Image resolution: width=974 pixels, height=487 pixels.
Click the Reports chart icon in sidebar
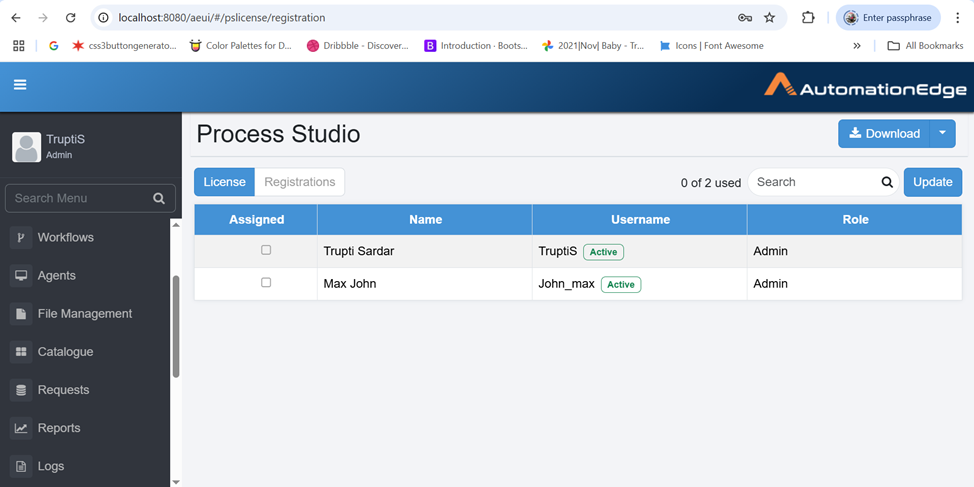click(x=21, y=428)
